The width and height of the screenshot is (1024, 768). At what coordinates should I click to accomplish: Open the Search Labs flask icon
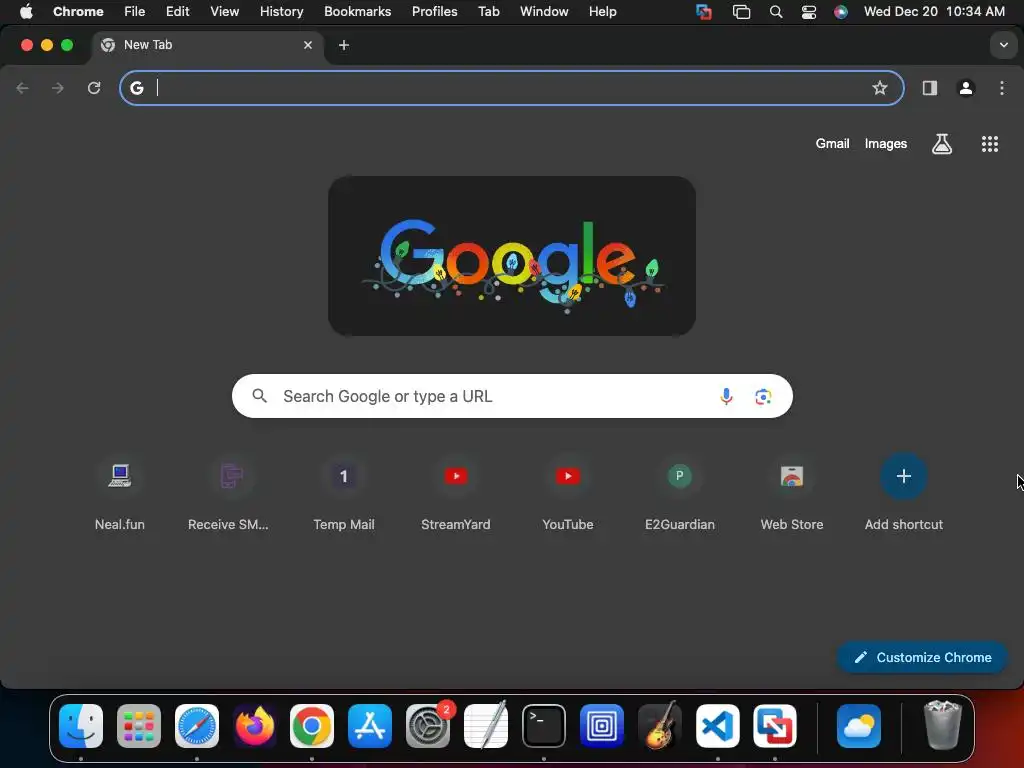coord(942,144)
